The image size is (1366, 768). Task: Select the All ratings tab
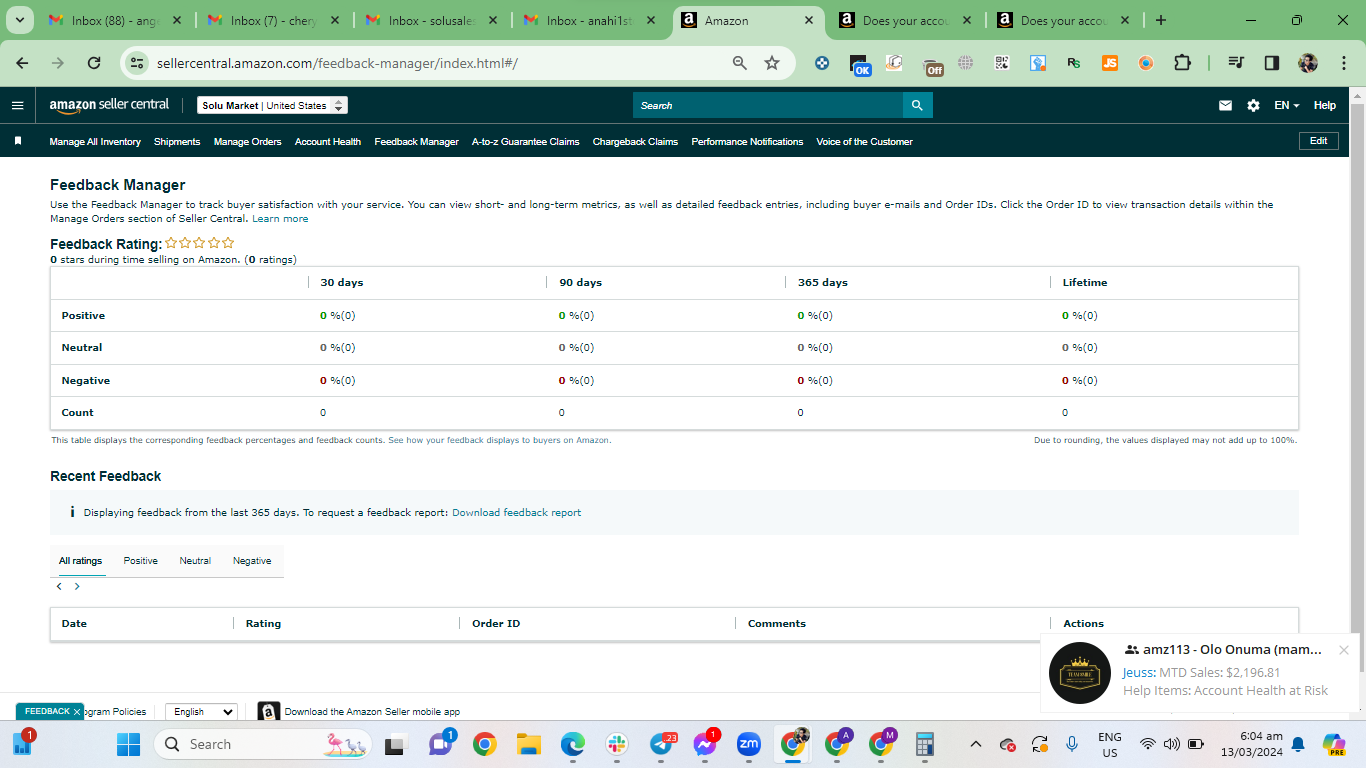pos(81,561)
